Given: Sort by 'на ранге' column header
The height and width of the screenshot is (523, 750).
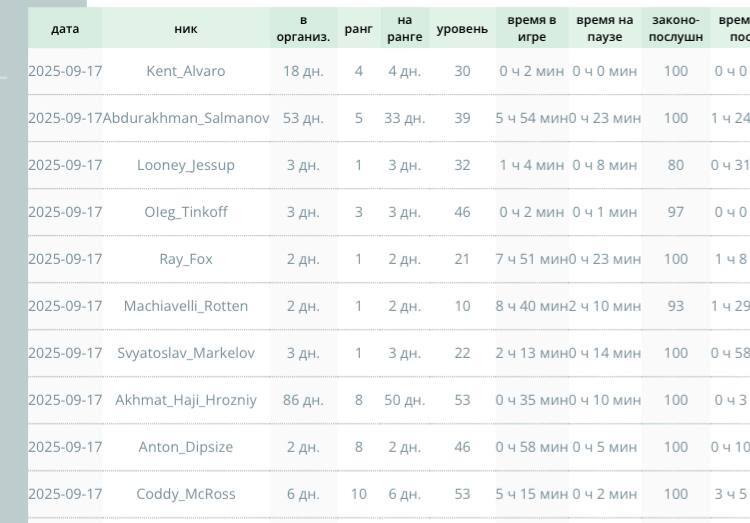Looking at the screenshot, I should 404,29.
